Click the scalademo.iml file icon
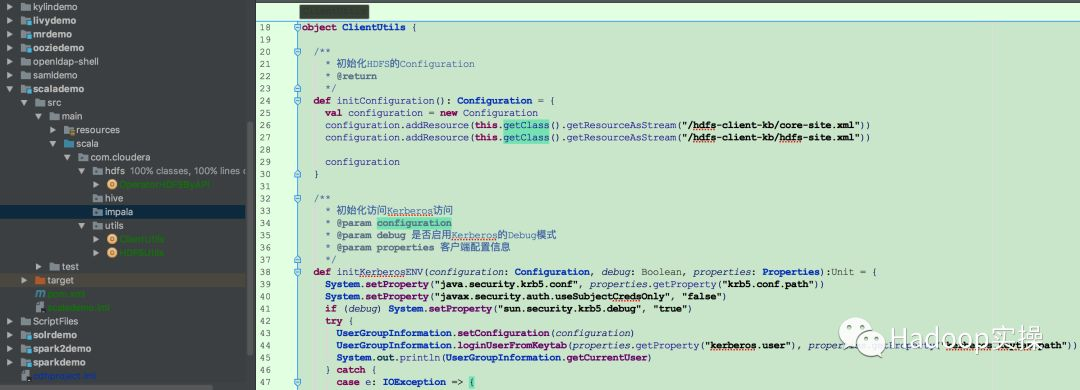 (x=40, y=307)
